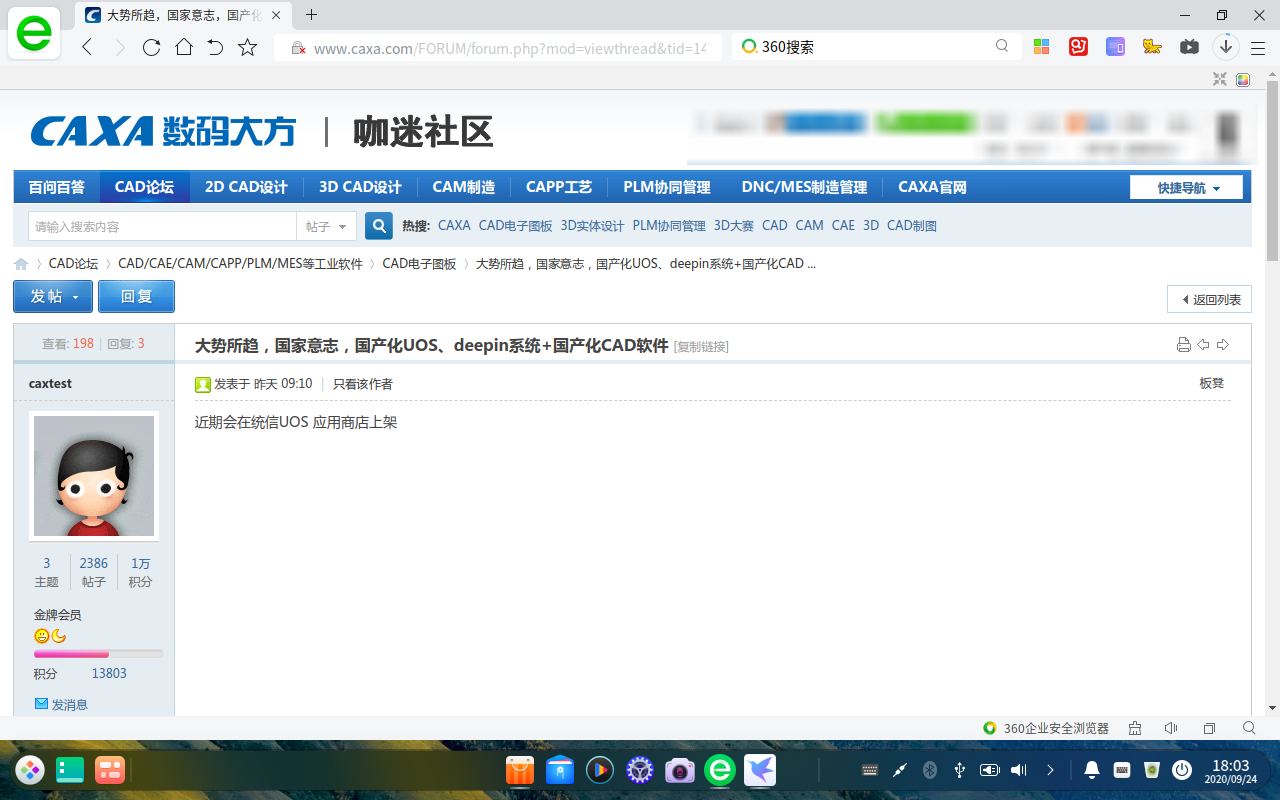Screen dimensions: 1280x800
Task: Open the 发帖 dropdown button
Action: [x=53, y=296]
